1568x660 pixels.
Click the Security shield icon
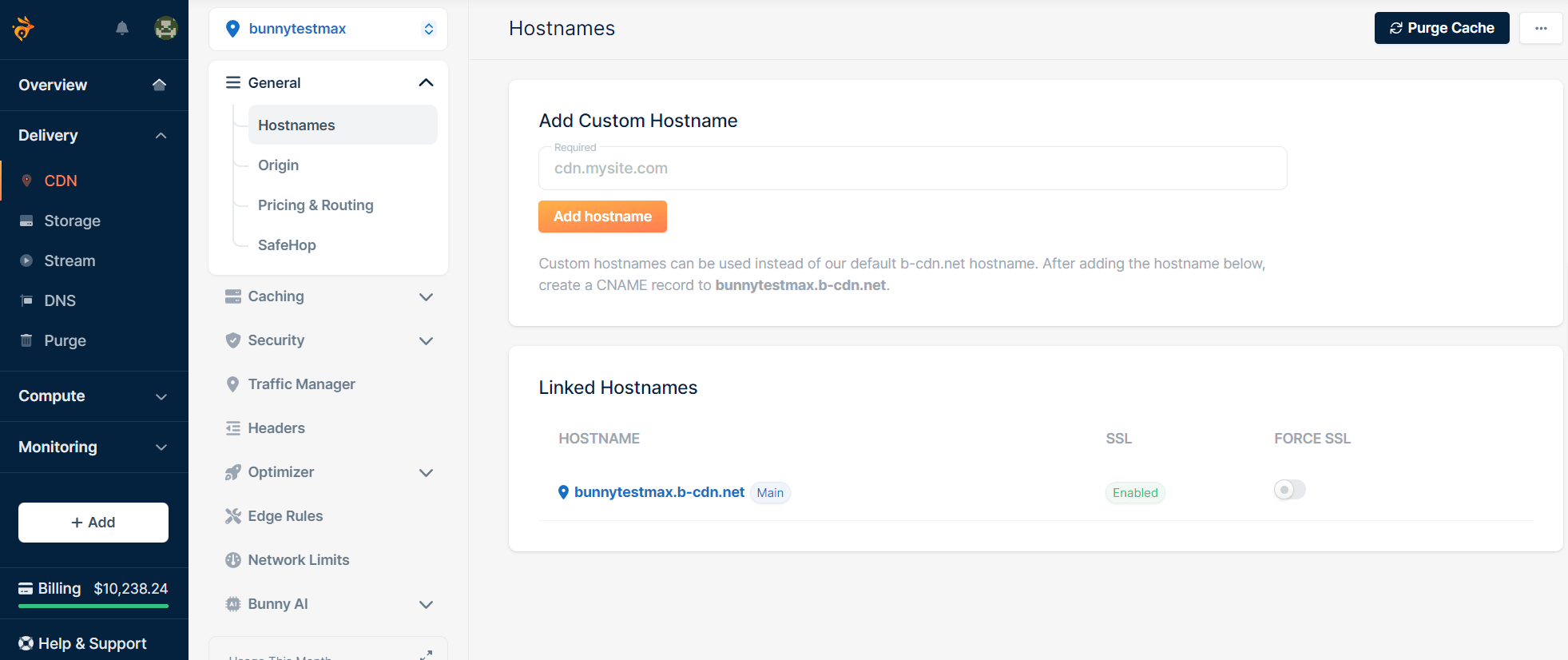pos(233,340)
